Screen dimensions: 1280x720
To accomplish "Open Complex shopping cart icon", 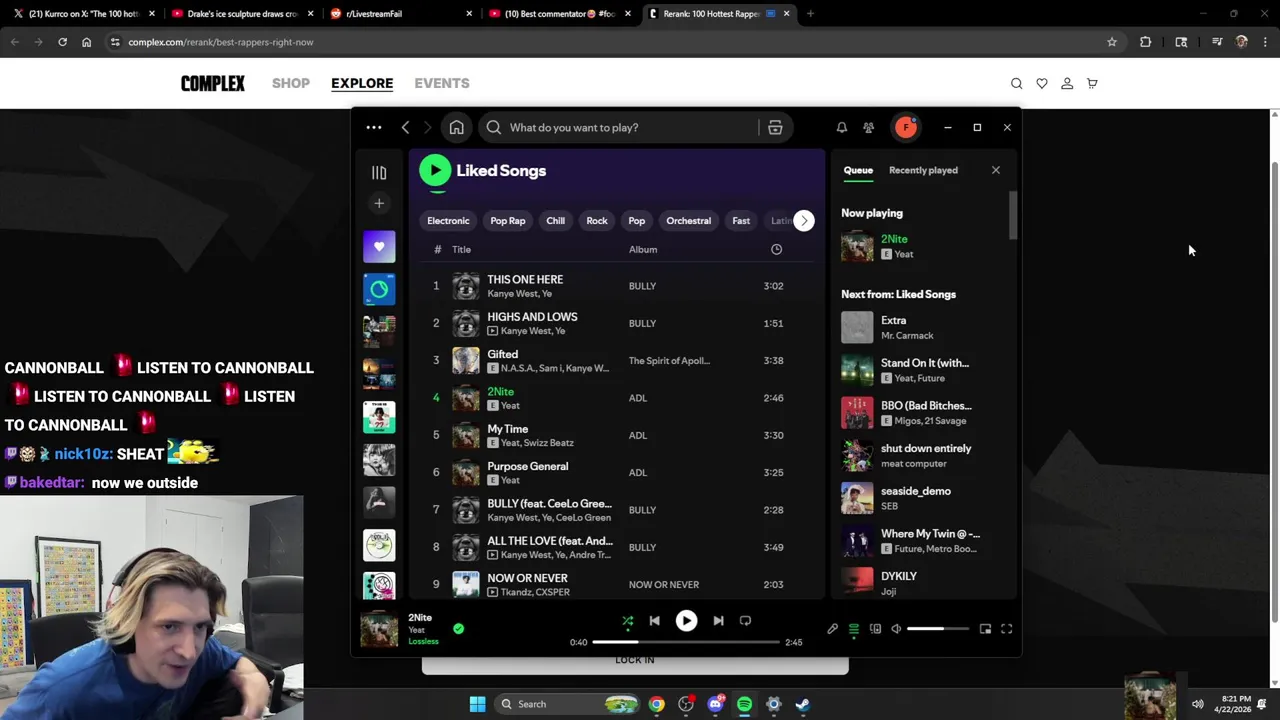I will pos(1092,84).
